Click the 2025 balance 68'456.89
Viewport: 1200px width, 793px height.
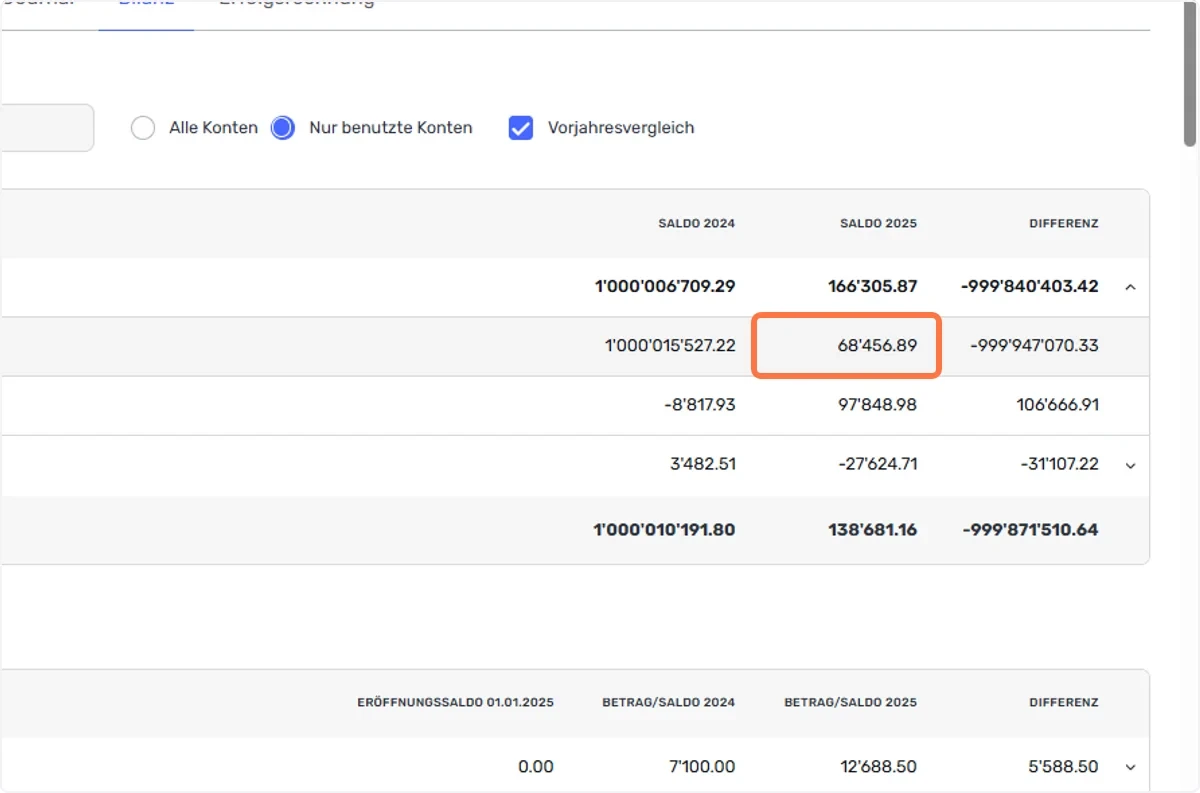pyautogui.click(x=877, y=346)
